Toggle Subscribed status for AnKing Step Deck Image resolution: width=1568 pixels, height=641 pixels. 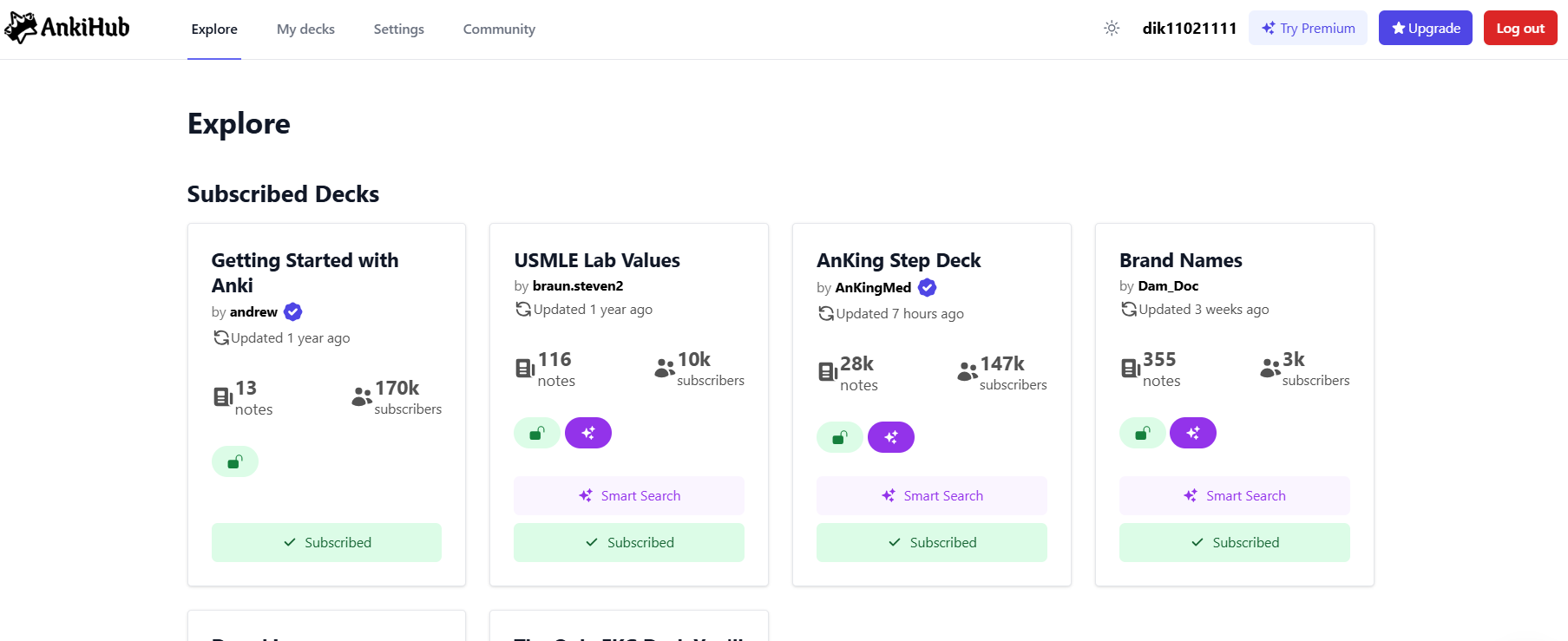coord(932,542)
